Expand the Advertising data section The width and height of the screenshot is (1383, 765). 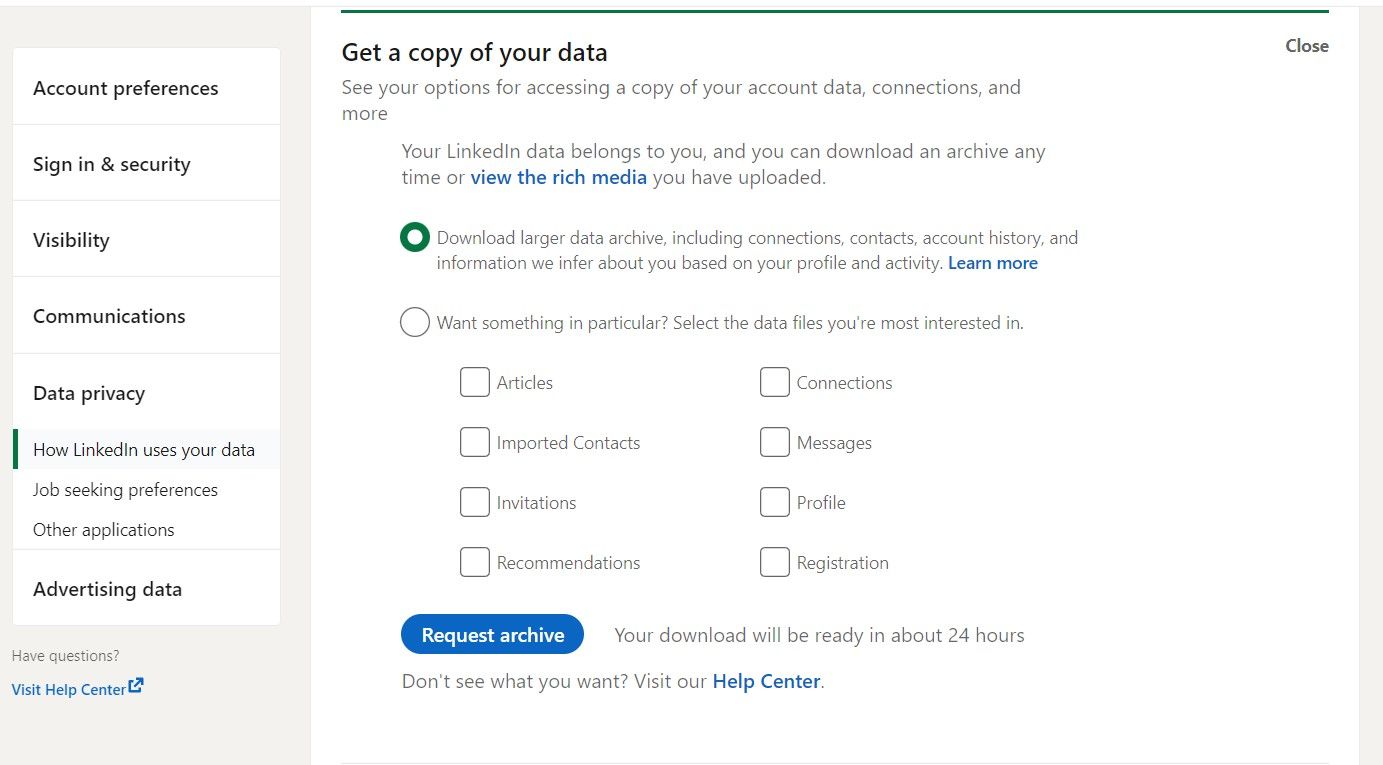click(108, 589)
